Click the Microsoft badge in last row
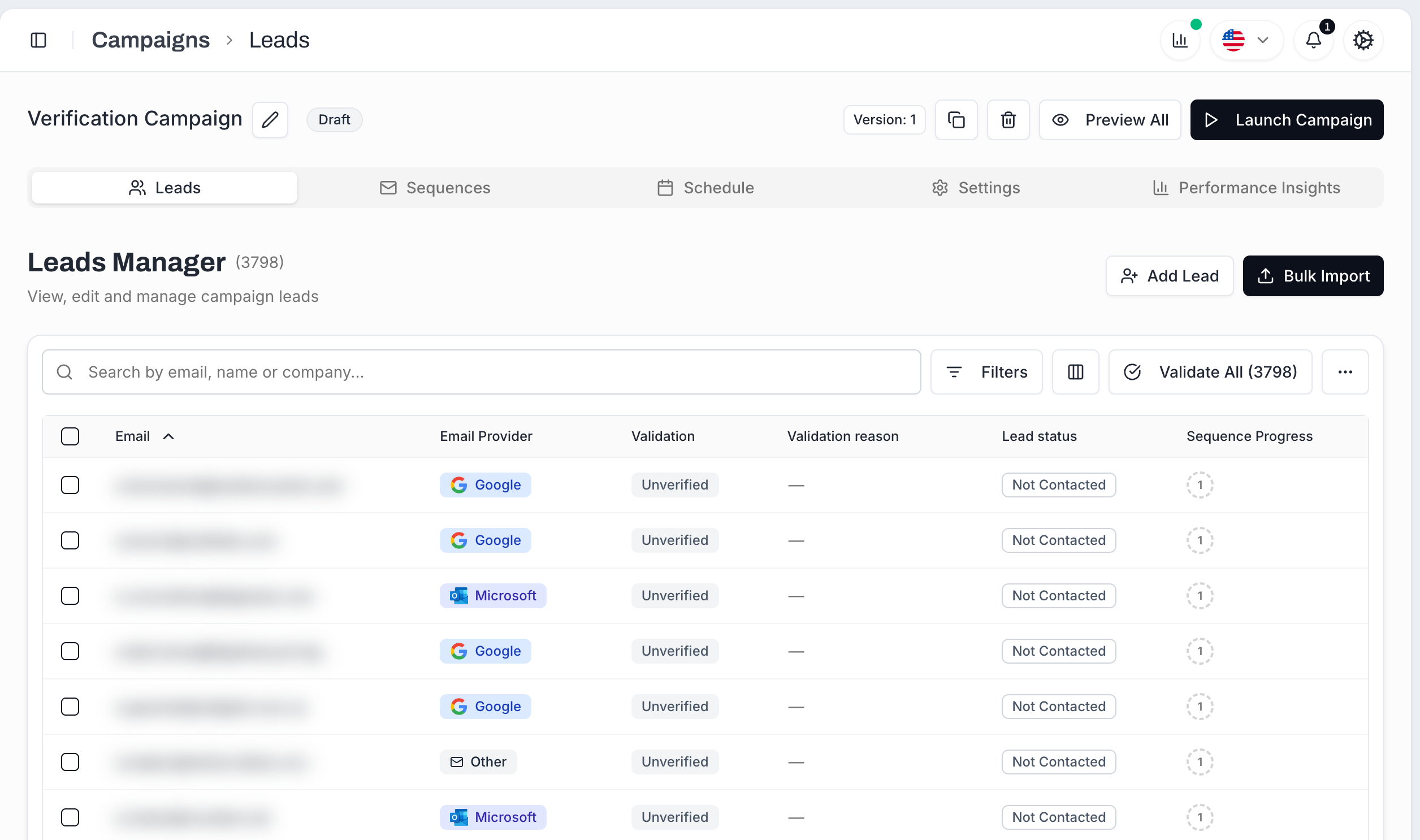The height and width of the screenshot is (840, 1420). coord(493,818)
